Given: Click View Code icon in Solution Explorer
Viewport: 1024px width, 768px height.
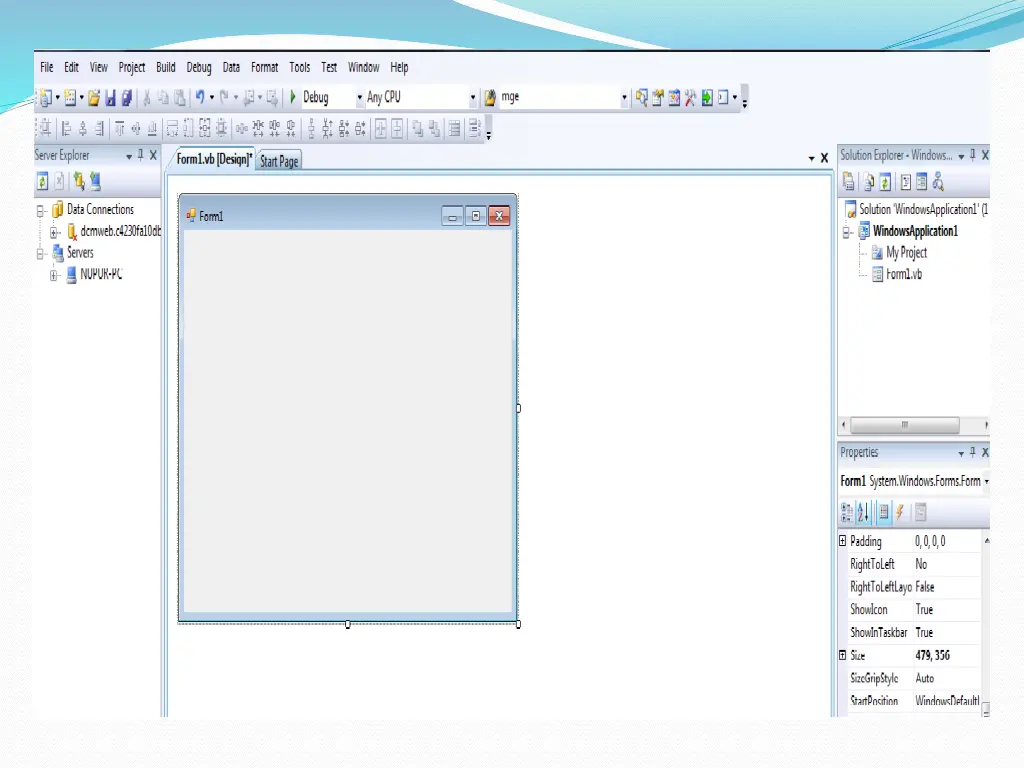Looking at the screenshot, I should (906, 182).
